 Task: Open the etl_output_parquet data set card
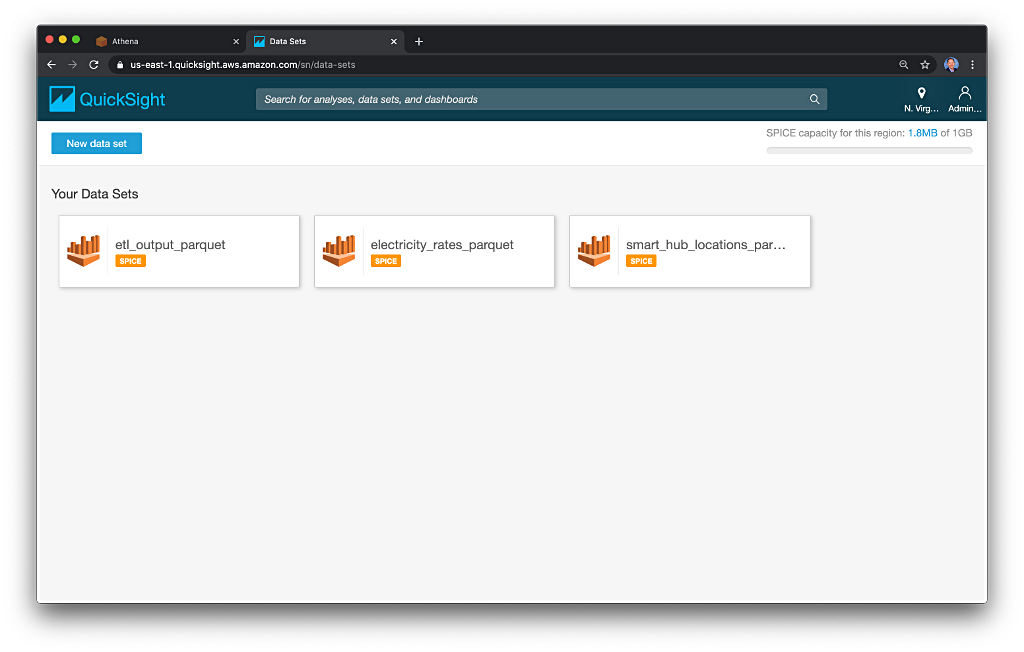click(179, 252)
